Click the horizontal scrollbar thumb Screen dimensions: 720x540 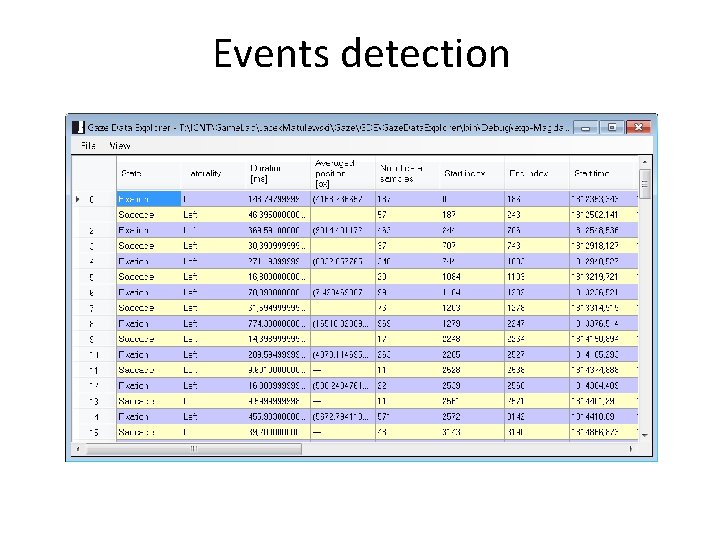tap(193, 449)
